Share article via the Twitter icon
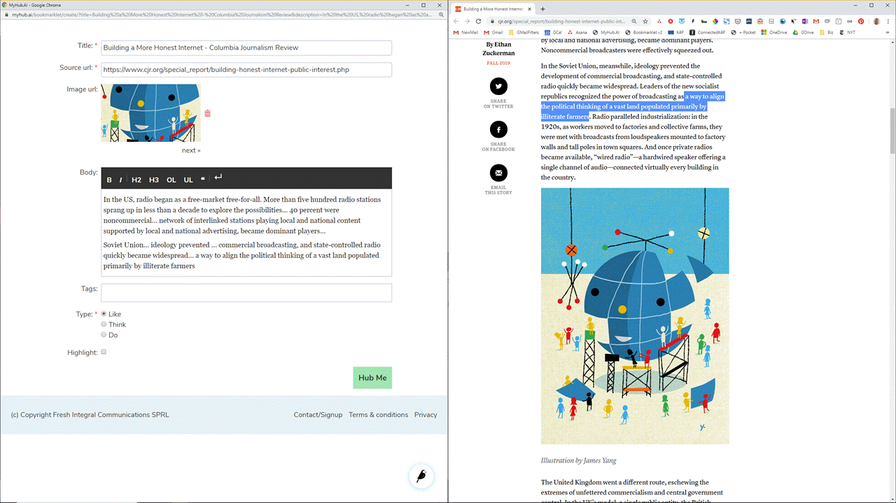The height and width of the screenshot is (503, 896). point(498,86)
